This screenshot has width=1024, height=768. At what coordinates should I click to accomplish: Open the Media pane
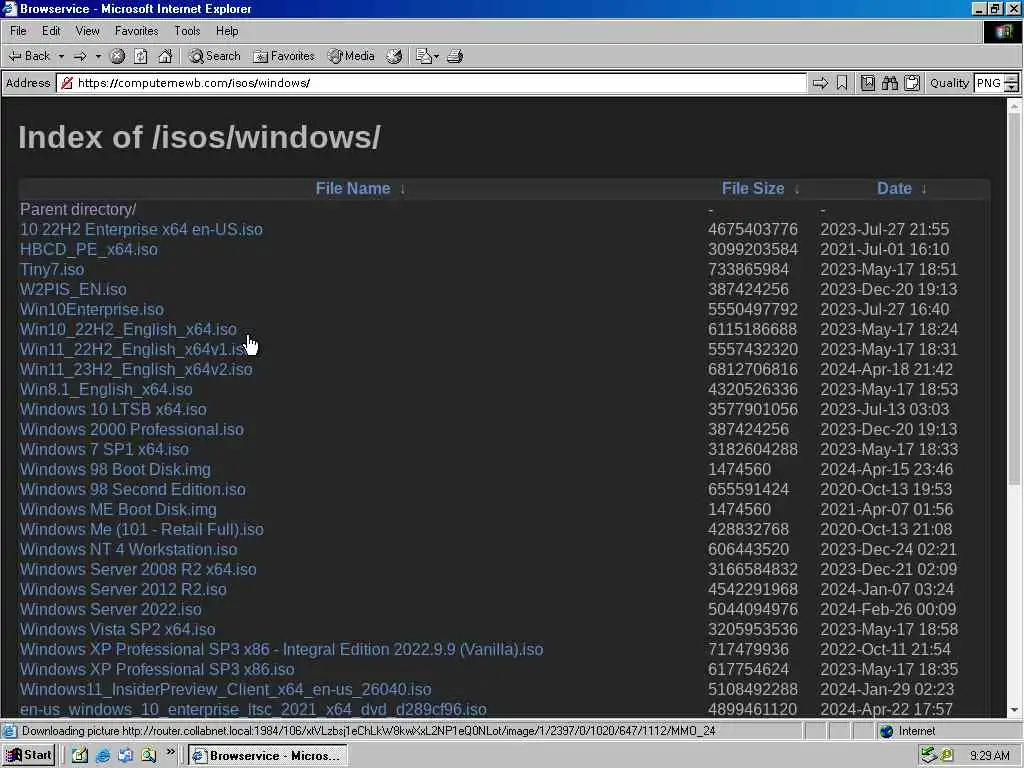351,56
